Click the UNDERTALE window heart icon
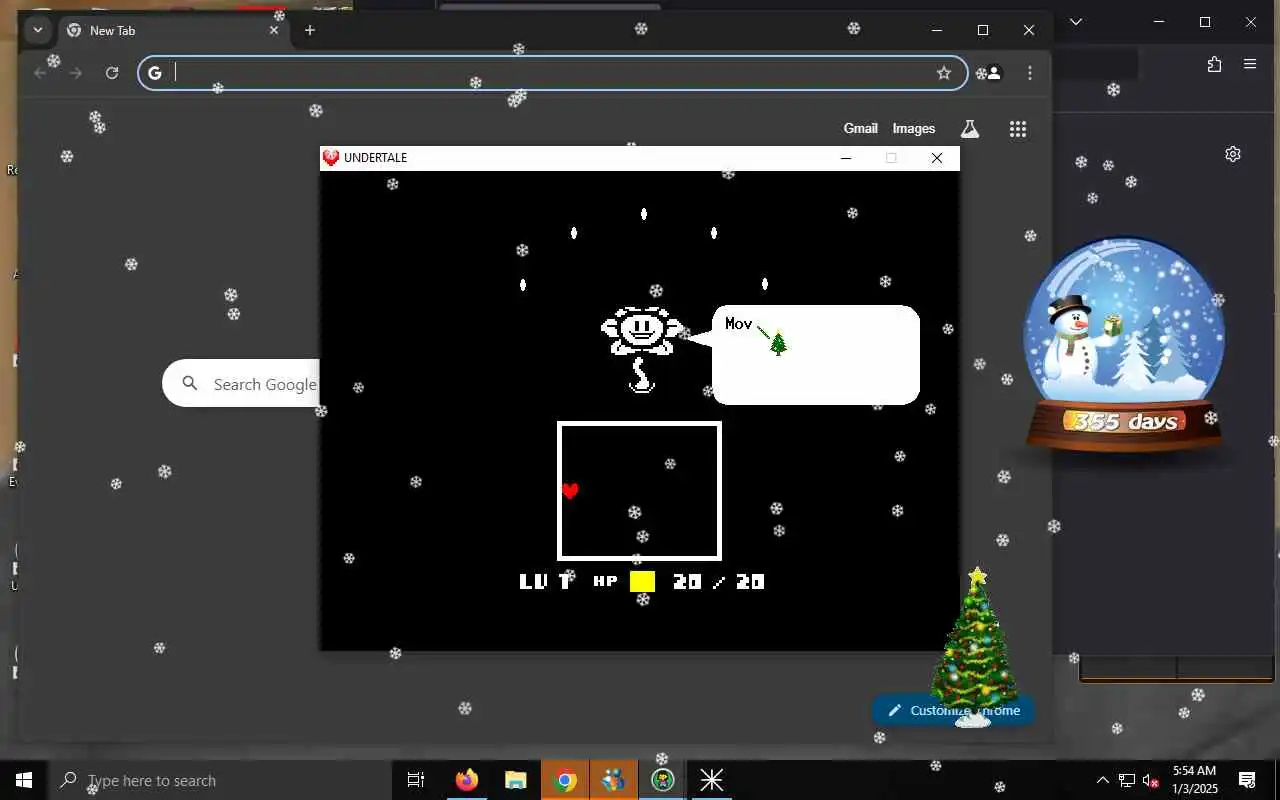1280x800 pixels. point(331,158)
